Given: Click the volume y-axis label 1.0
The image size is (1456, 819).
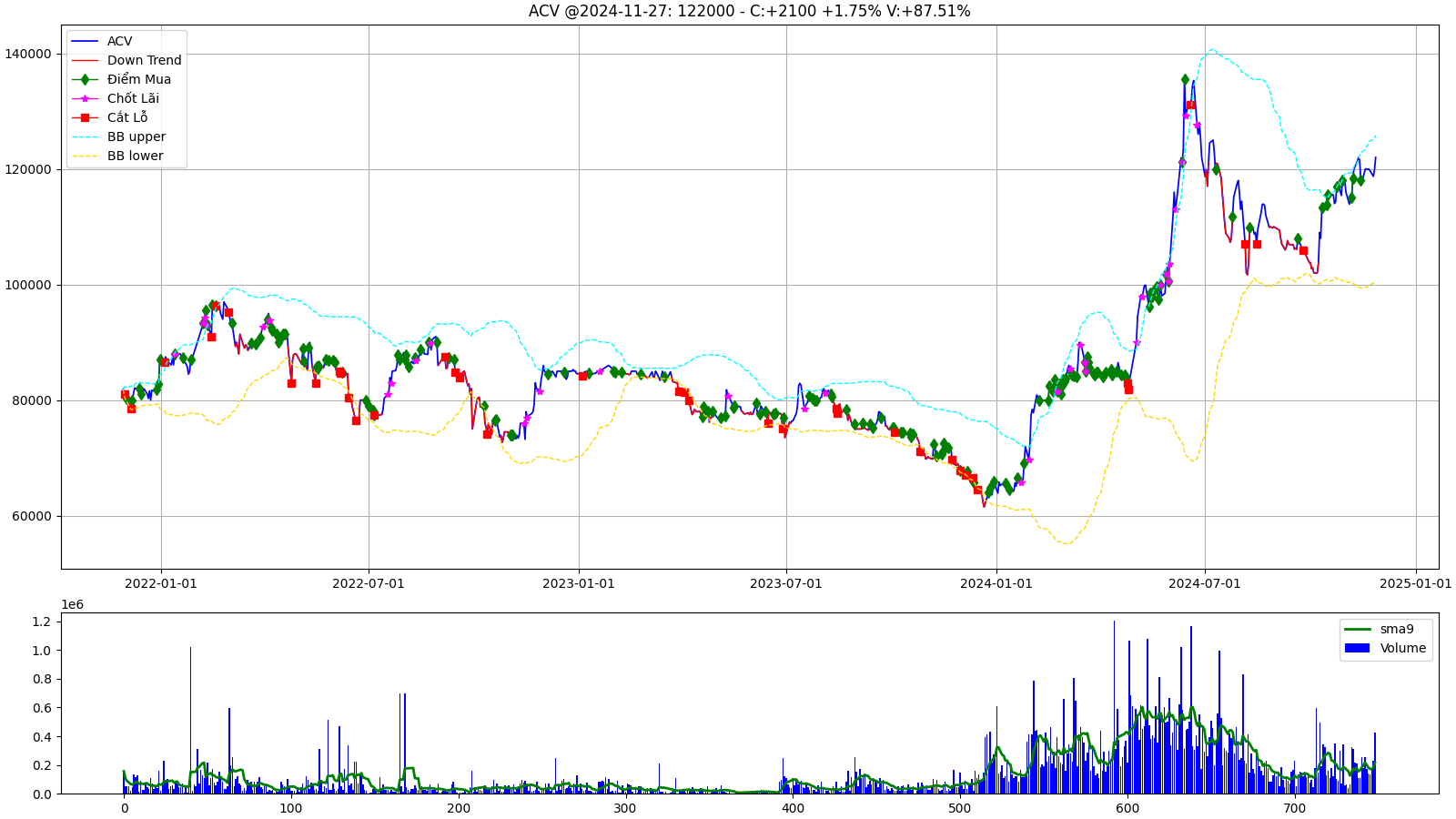Looking at the screenshot, I should (42, 651).
